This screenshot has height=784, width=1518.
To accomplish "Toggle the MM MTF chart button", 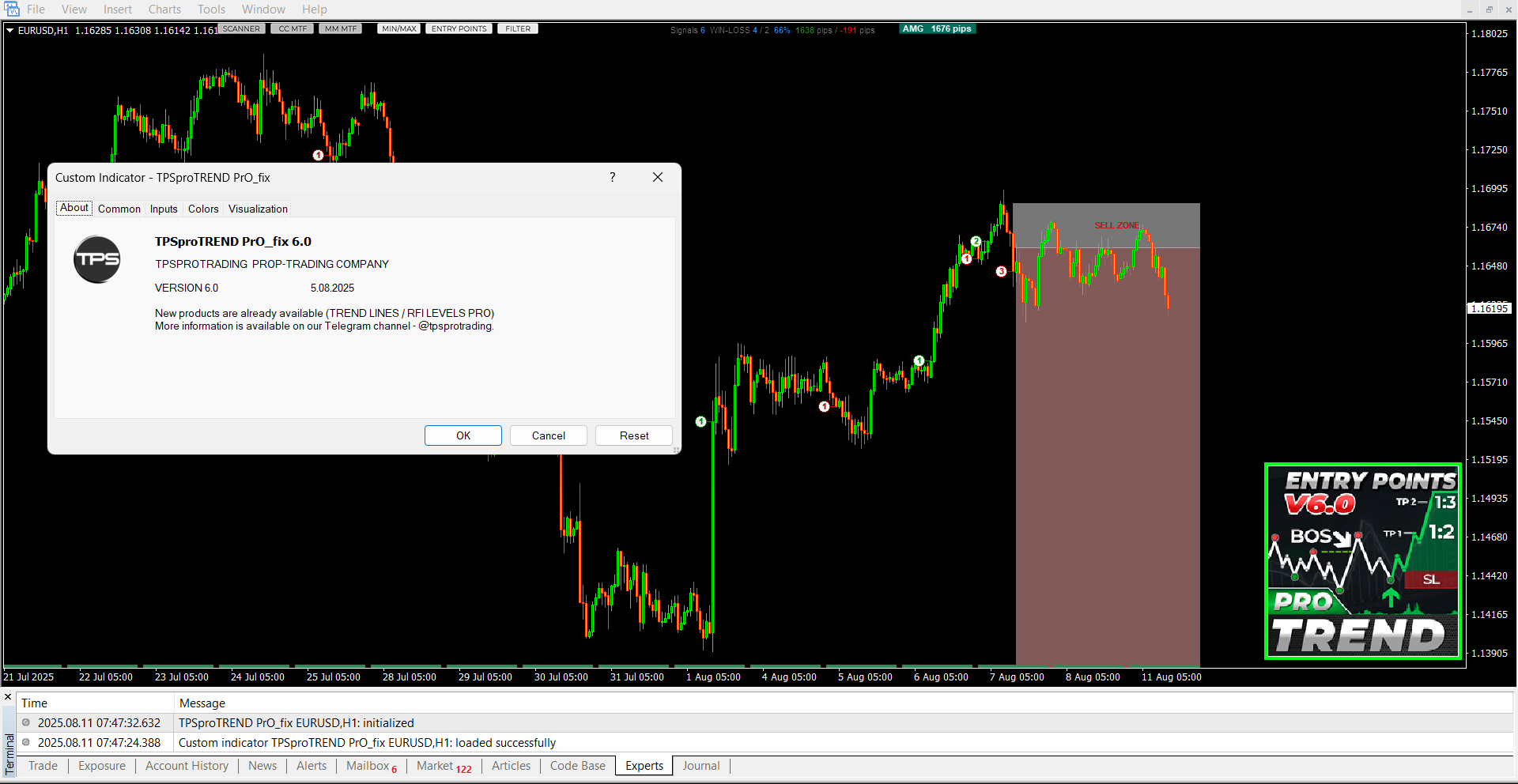I will coord(341,28).
